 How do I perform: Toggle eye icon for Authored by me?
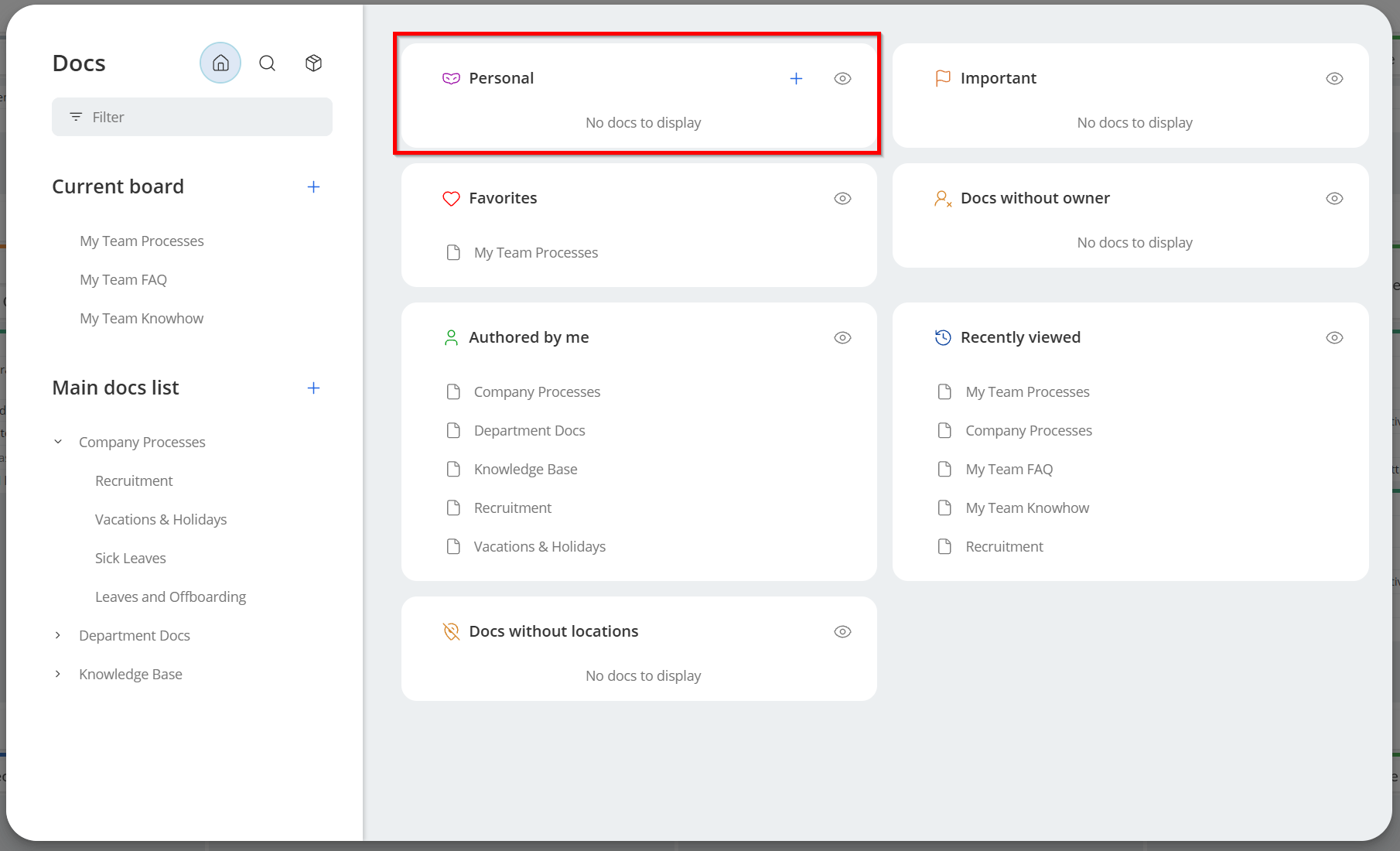[x=842, y=338]
